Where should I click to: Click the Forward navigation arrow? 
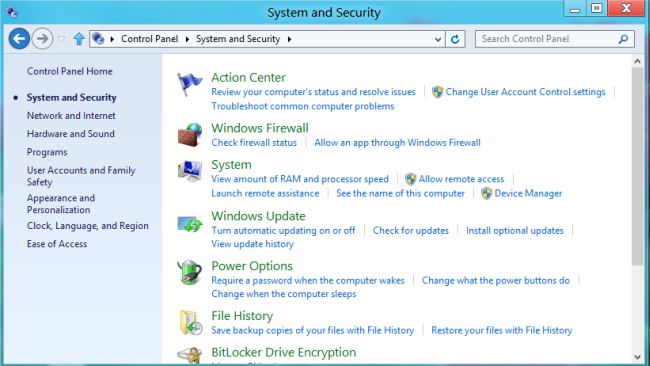(x=42, y=39)
